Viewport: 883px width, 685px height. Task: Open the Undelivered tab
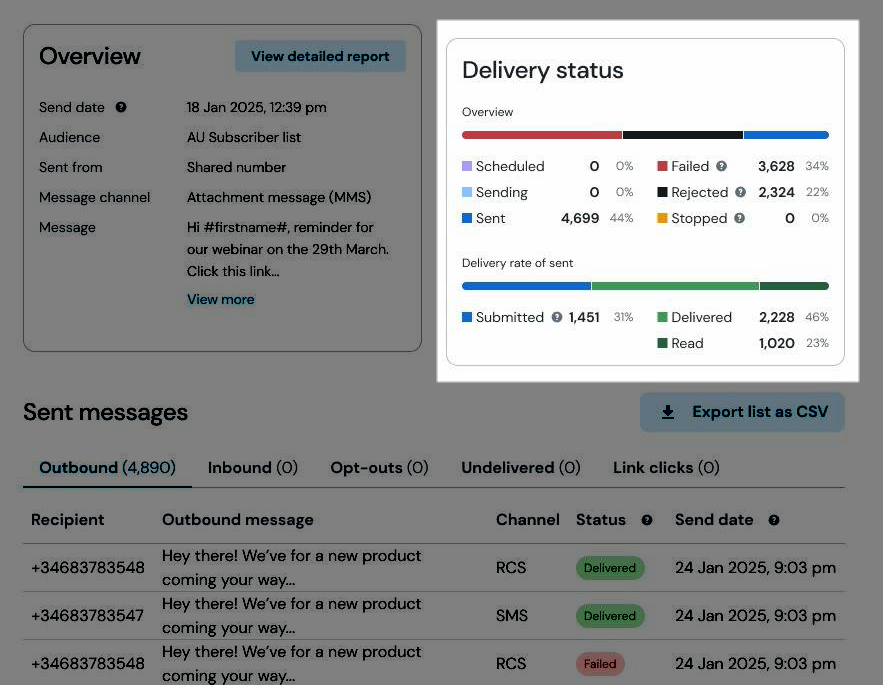tap(521, 468)
